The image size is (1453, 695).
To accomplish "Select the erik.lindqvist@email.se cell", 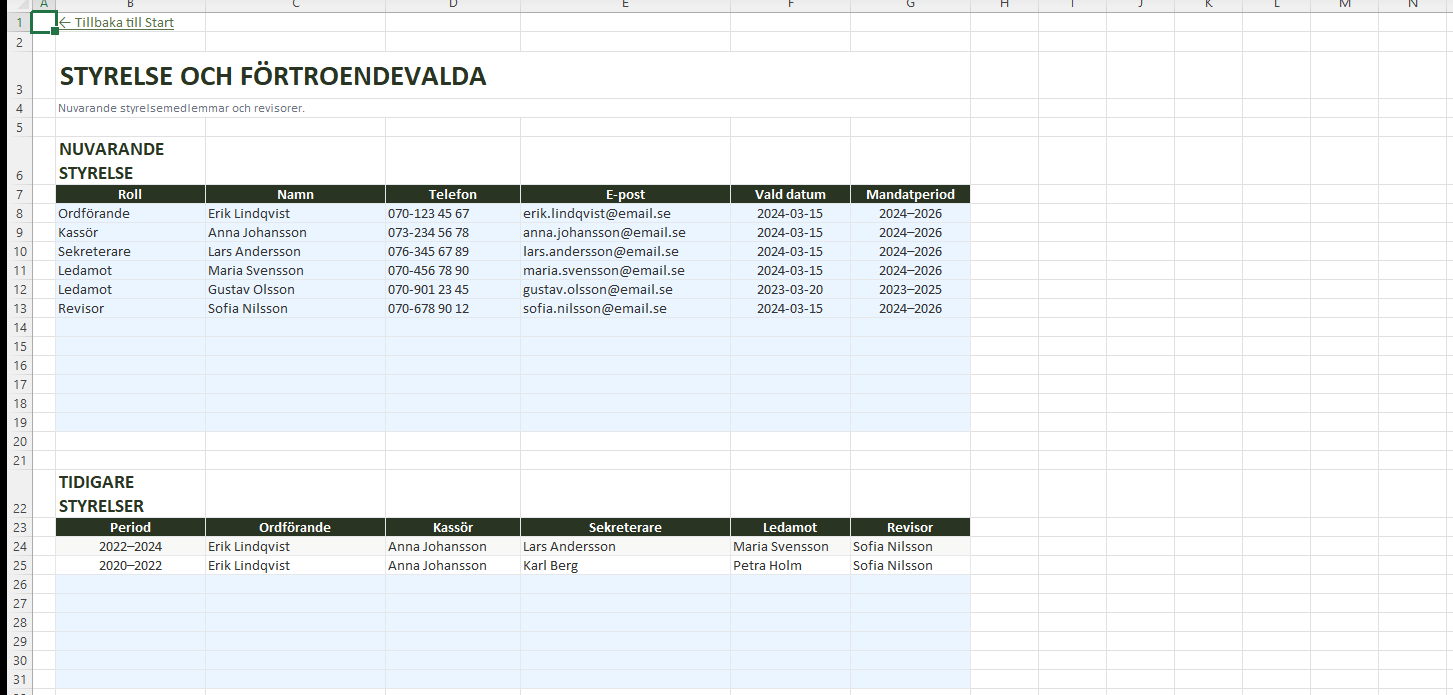I will [x=597, y=213].
